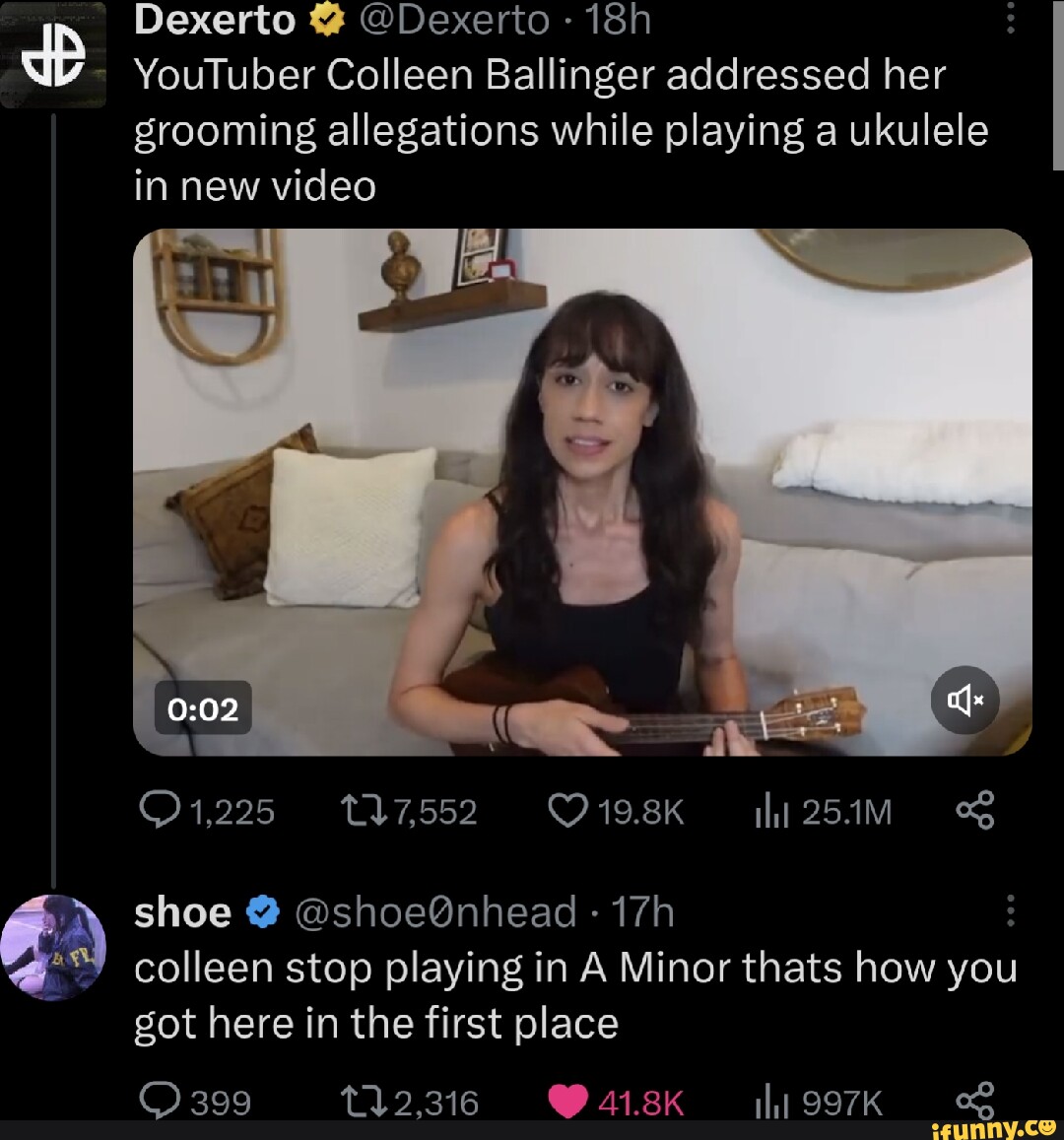The height and width of the screenshot is (1140, 1064).
Task: Click shoe's blue verified checkmark
Action: [259, 911]
